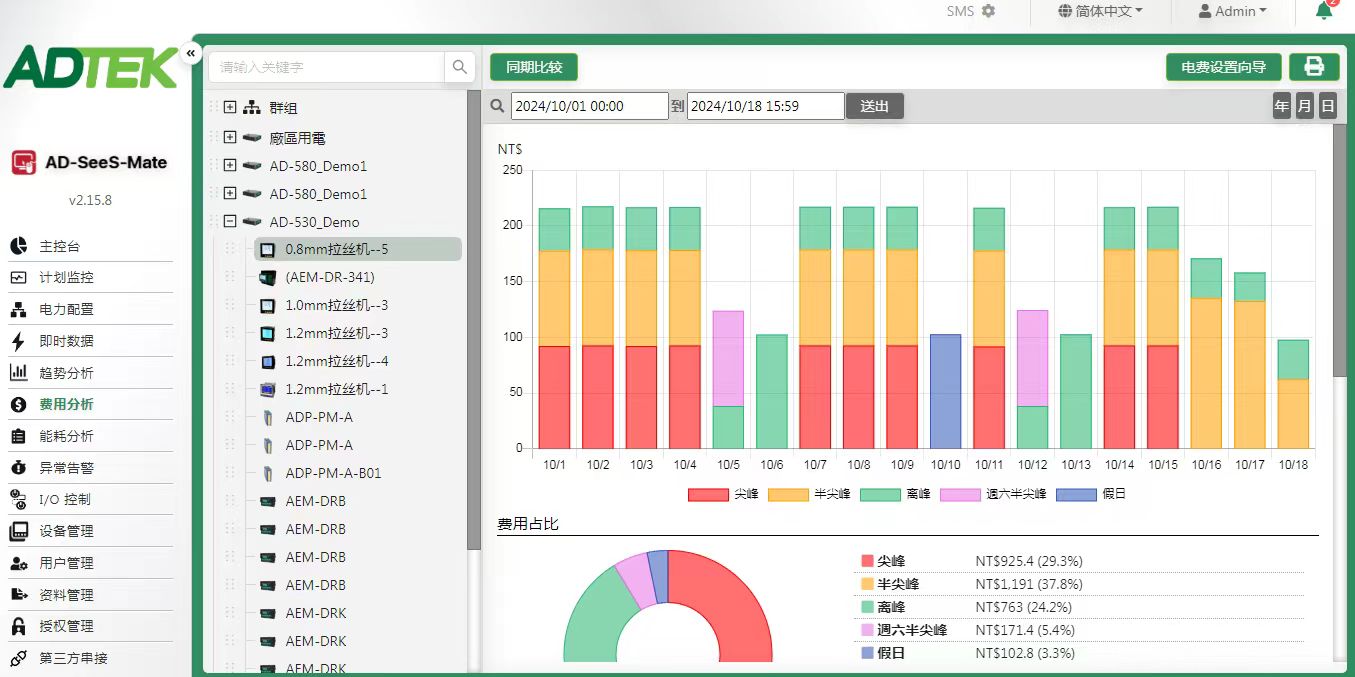Click the 主控台 dashboard icon
Image resolution: width=1355 pixels, height=677 pixels.
click(x=18, y=246)
